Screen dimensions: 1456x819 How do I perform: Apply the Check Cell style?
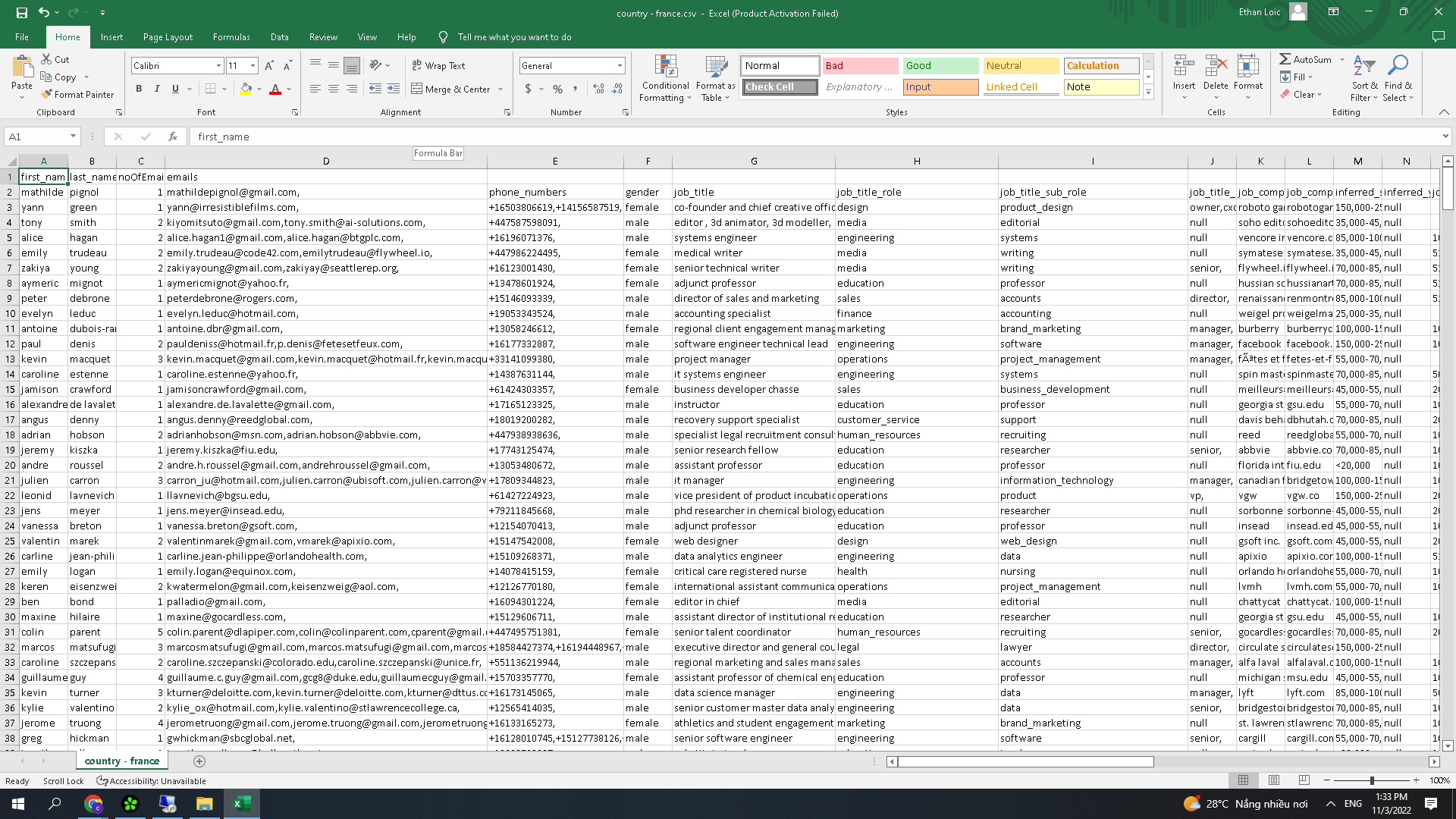click(780, 87)
